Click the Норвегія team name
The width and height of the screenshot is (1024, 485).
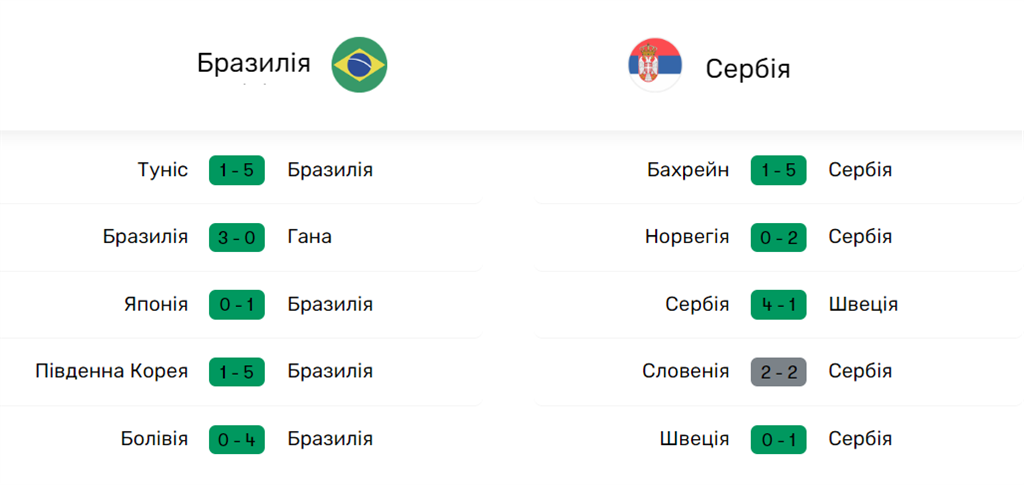687,237
